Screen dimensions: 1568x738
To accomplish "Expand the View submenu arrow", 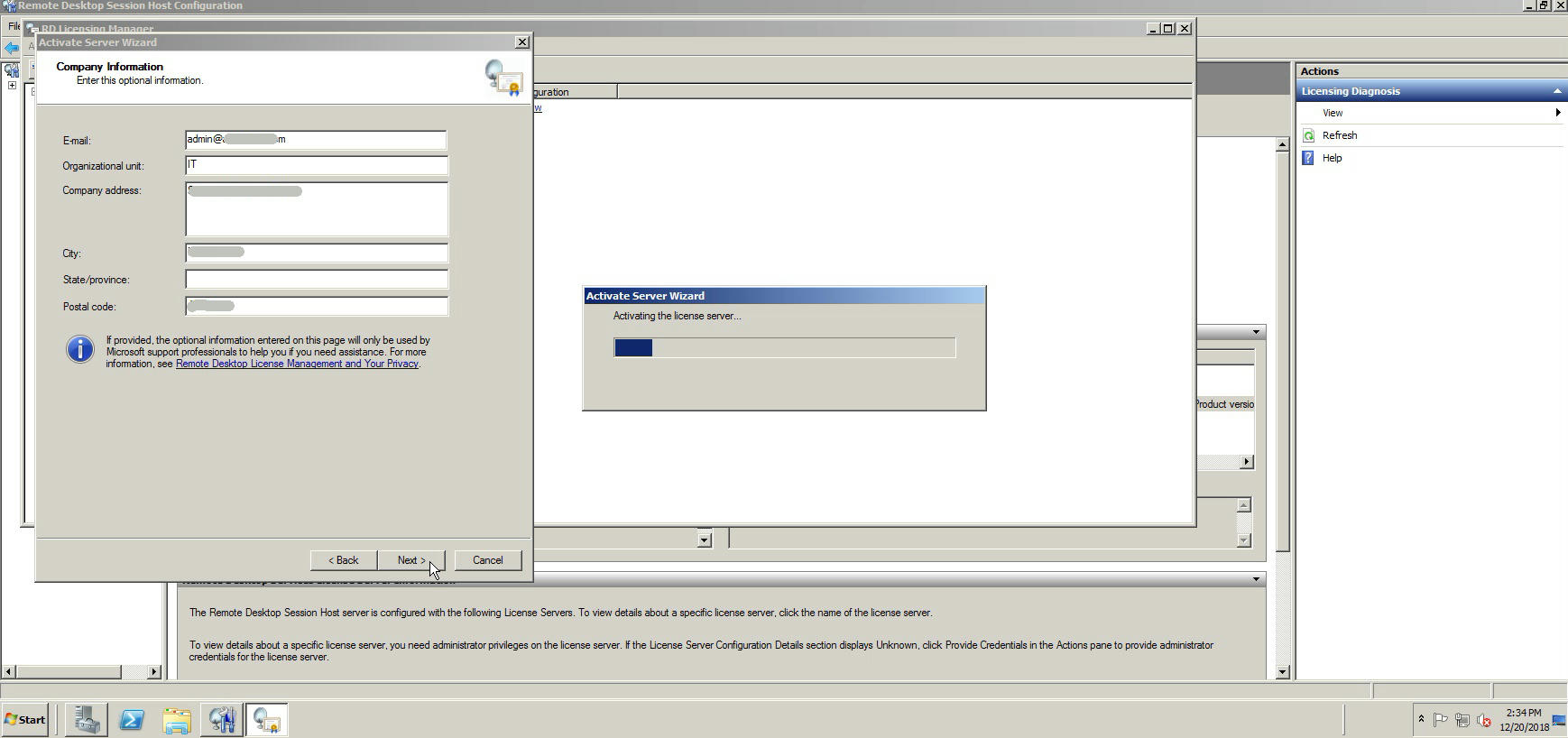I will click(1557, 113).
